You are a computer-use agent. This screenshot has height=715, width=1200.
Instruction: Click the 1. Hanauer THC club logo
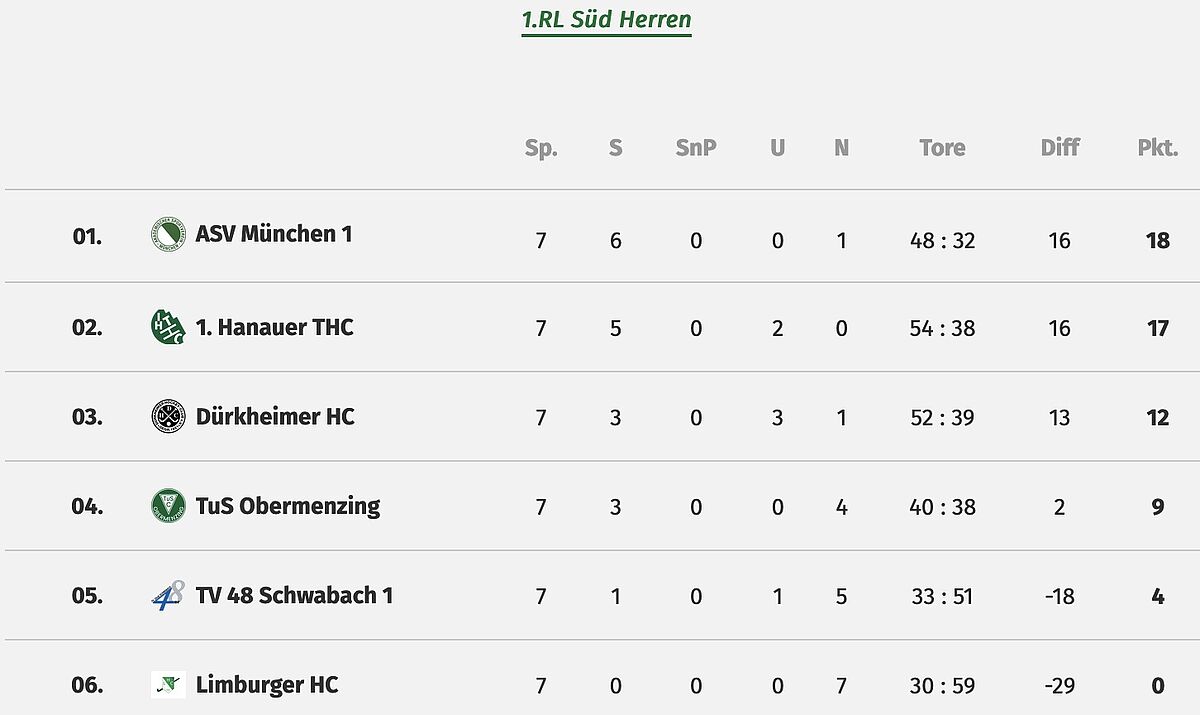(x=168, y=327)
